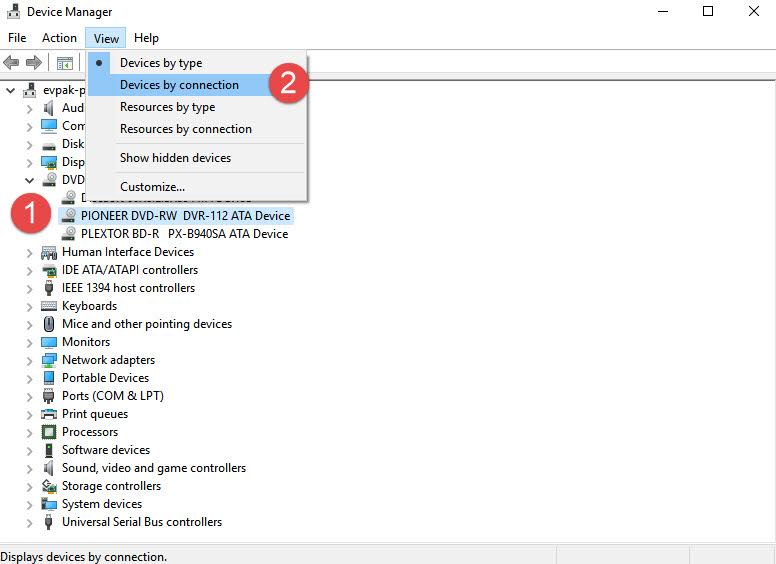Screen dimensions: 776x564
Task: Open the Help menu
Action: click(x=146, y=38)
